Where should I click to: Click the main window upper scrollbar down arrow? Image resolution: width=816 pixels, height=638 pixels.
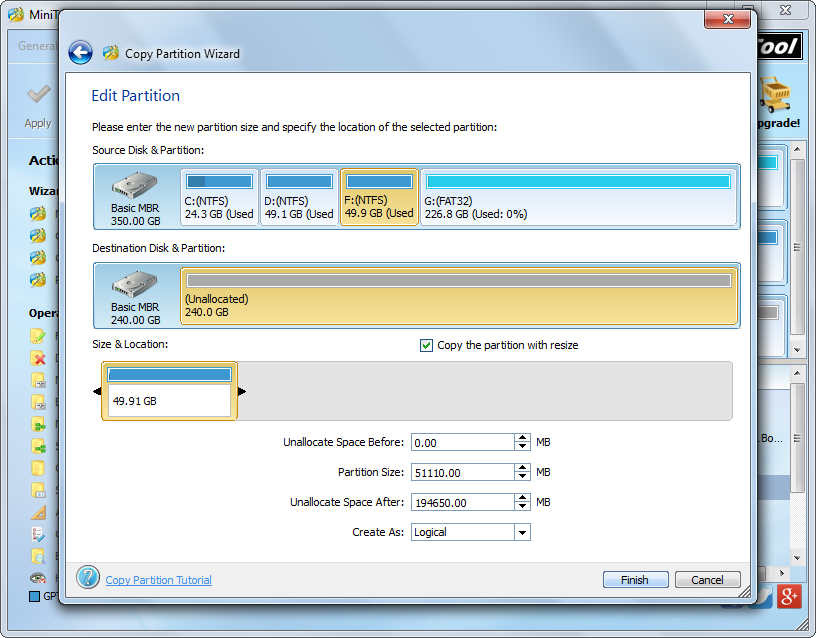[x=797, y=350]
